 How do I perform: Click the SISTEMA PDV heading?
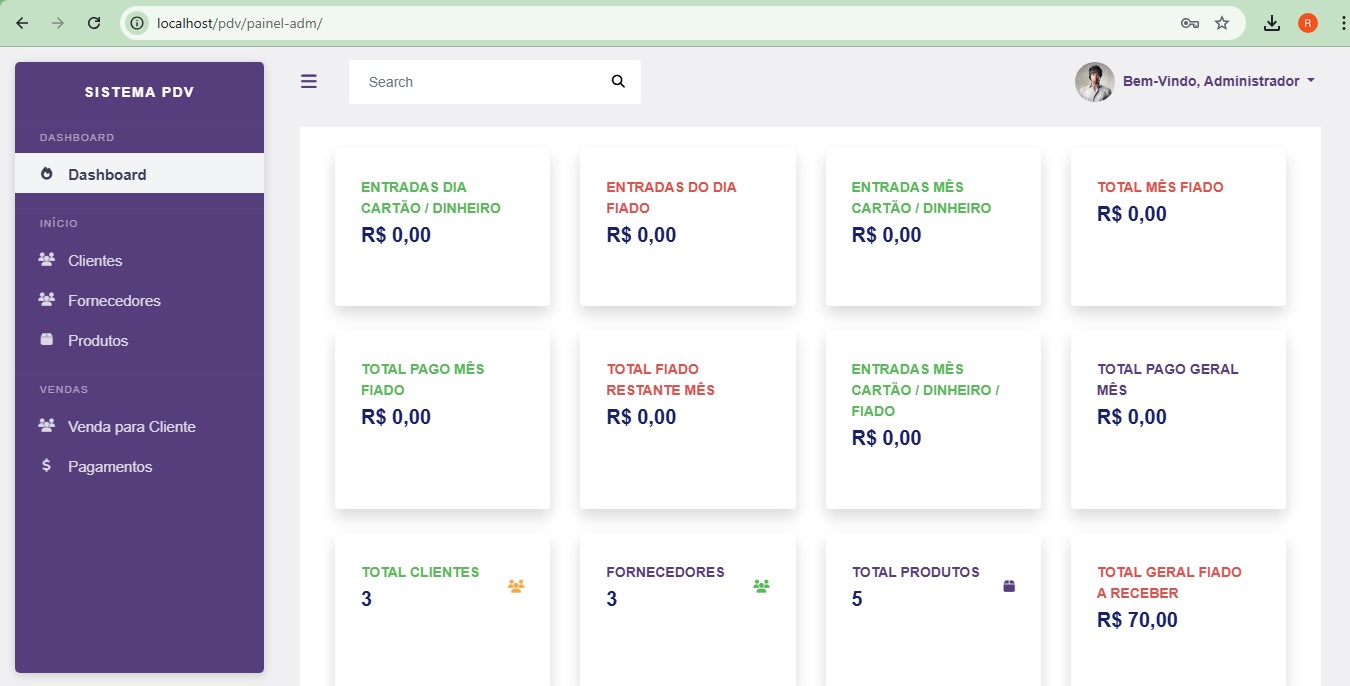click(138, 91)
